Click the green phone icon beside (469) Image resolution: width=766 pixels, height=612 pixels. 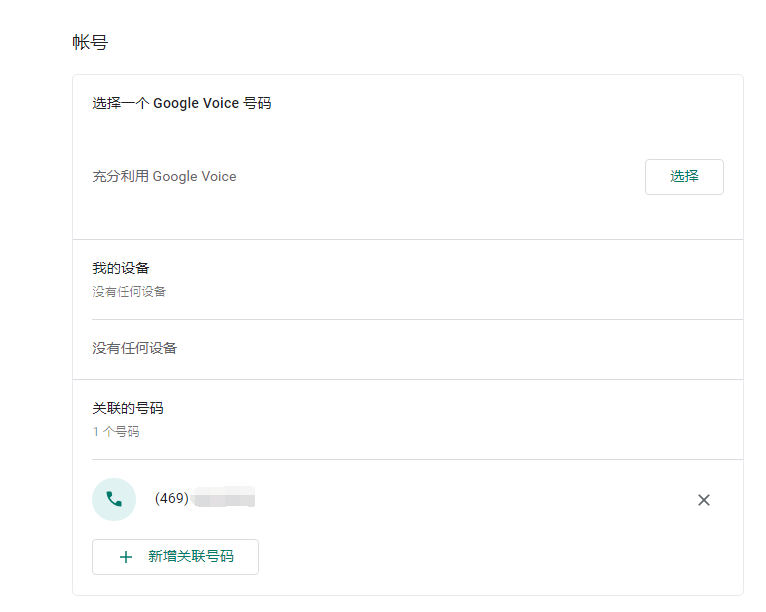coord(114,499)
